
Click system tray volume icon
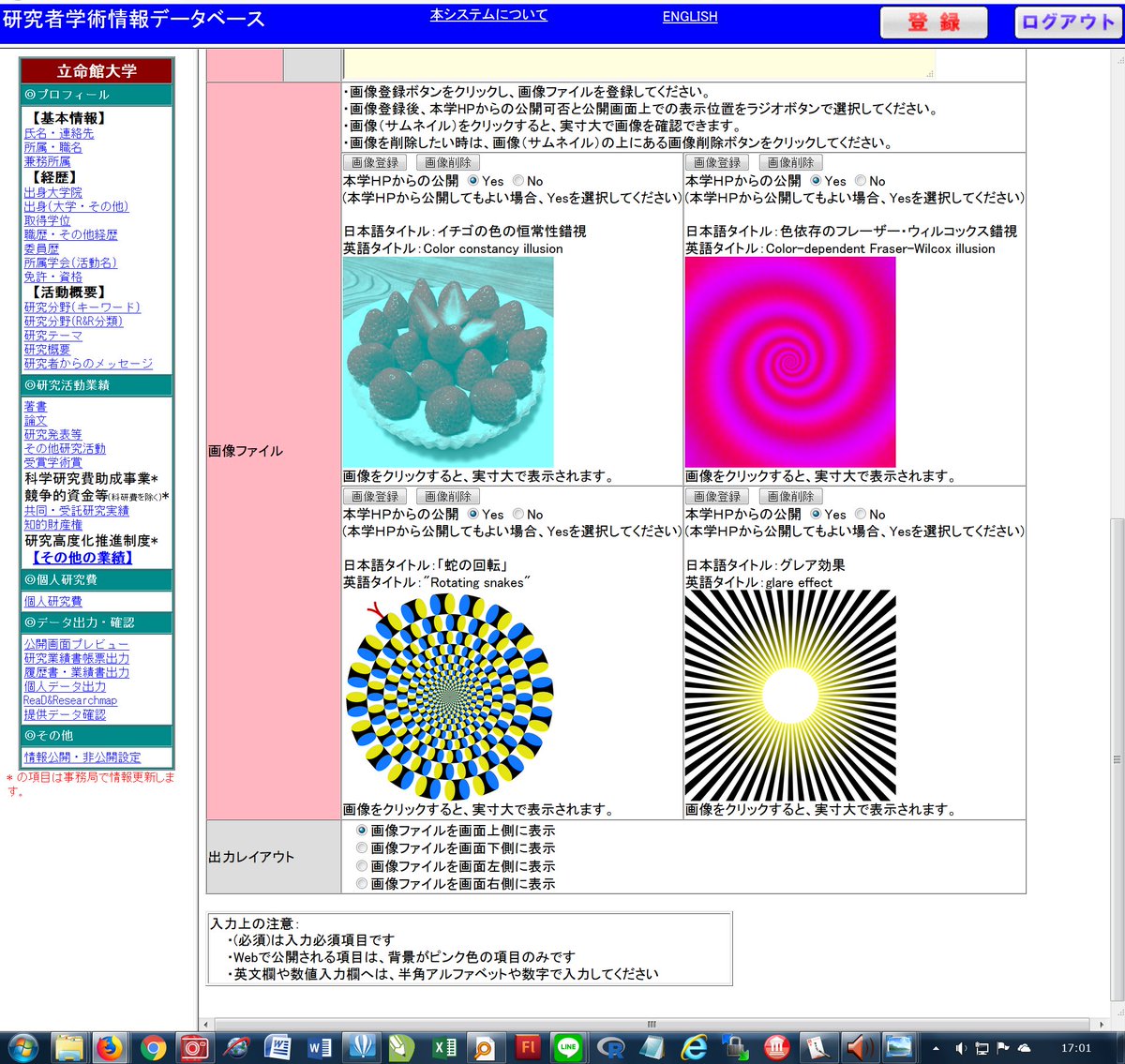click(x=961, y=1048)
